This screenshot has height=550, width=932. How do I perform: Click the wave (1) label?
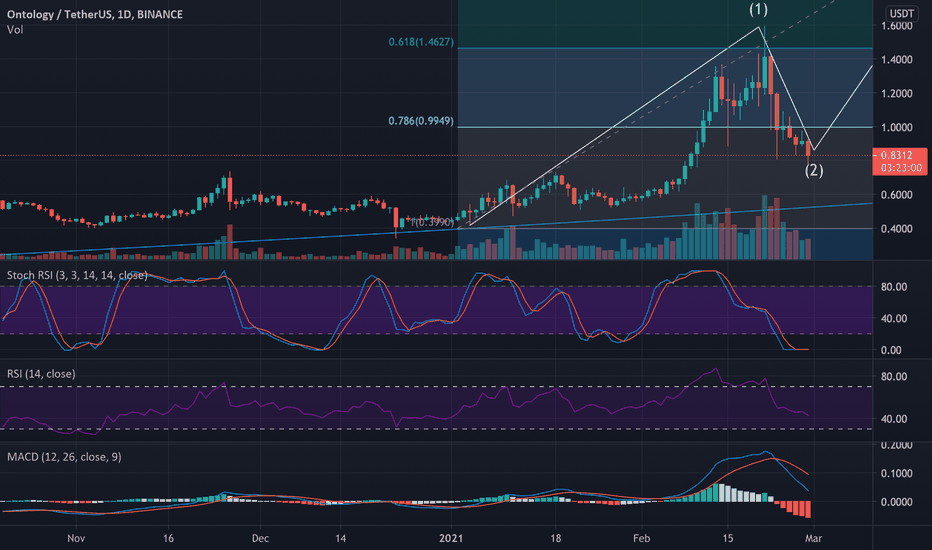pos(758,9)
